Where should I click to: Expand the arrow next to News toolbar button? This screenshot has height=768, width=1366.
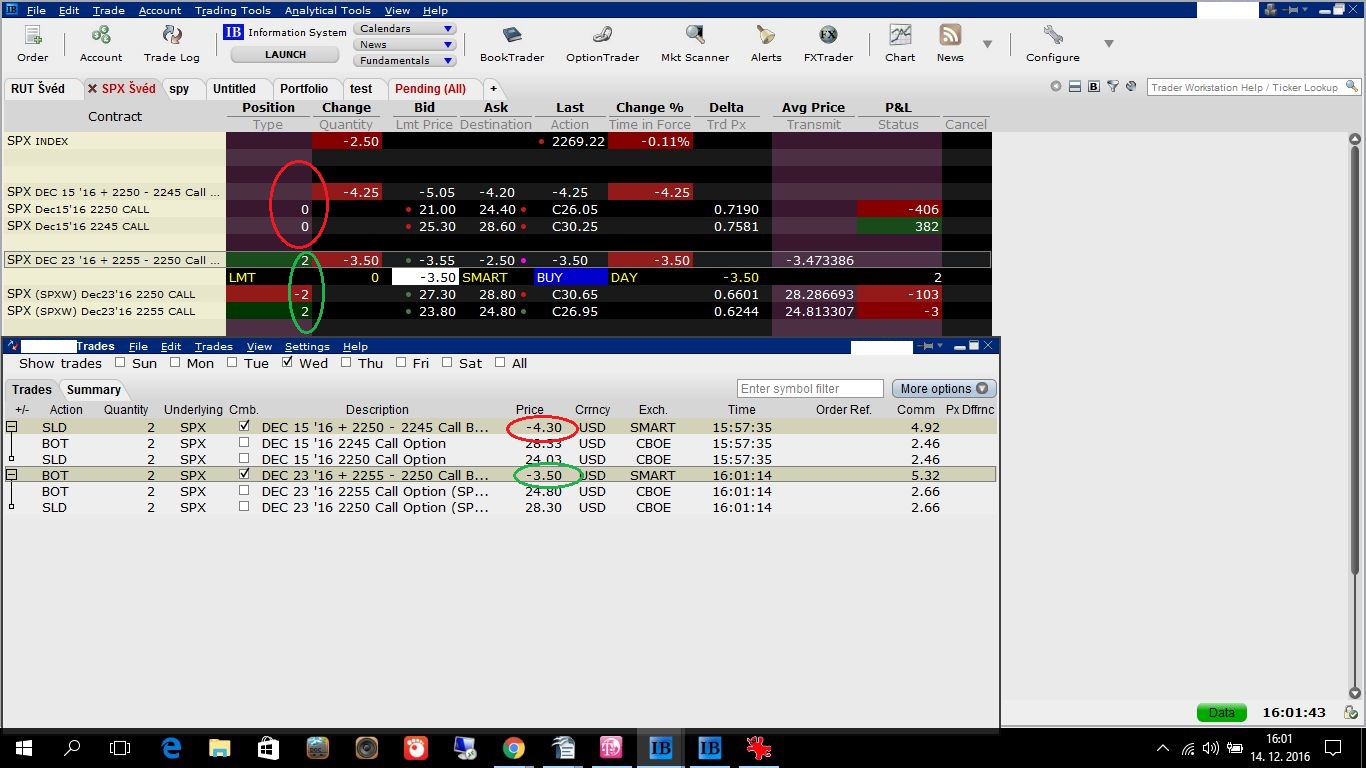[987, 44]
